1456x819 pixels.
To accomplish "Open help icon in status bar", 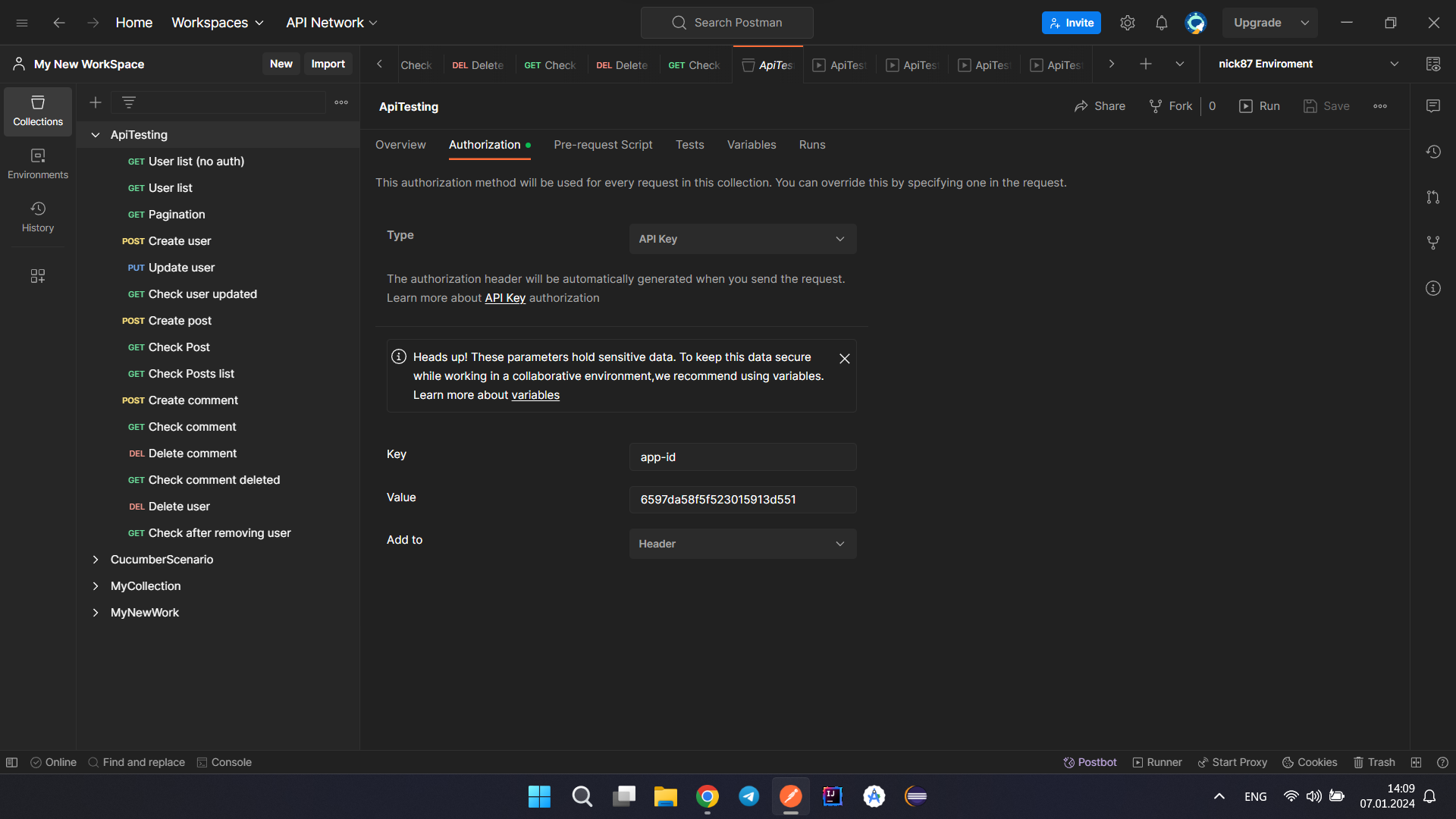I will (1443, 762).
